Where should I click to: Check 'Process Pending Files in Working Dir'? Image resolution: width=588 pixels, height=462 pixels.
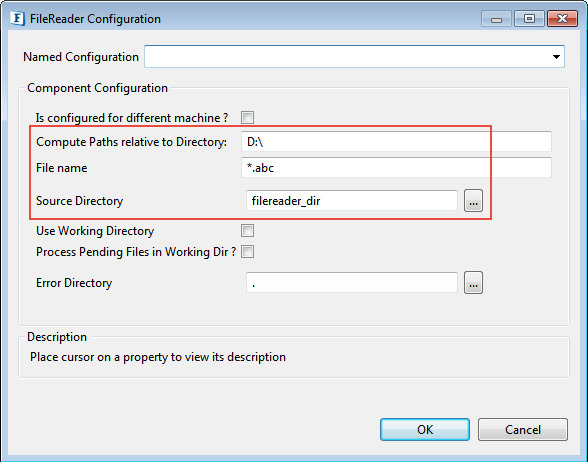[x=248, y=252]
